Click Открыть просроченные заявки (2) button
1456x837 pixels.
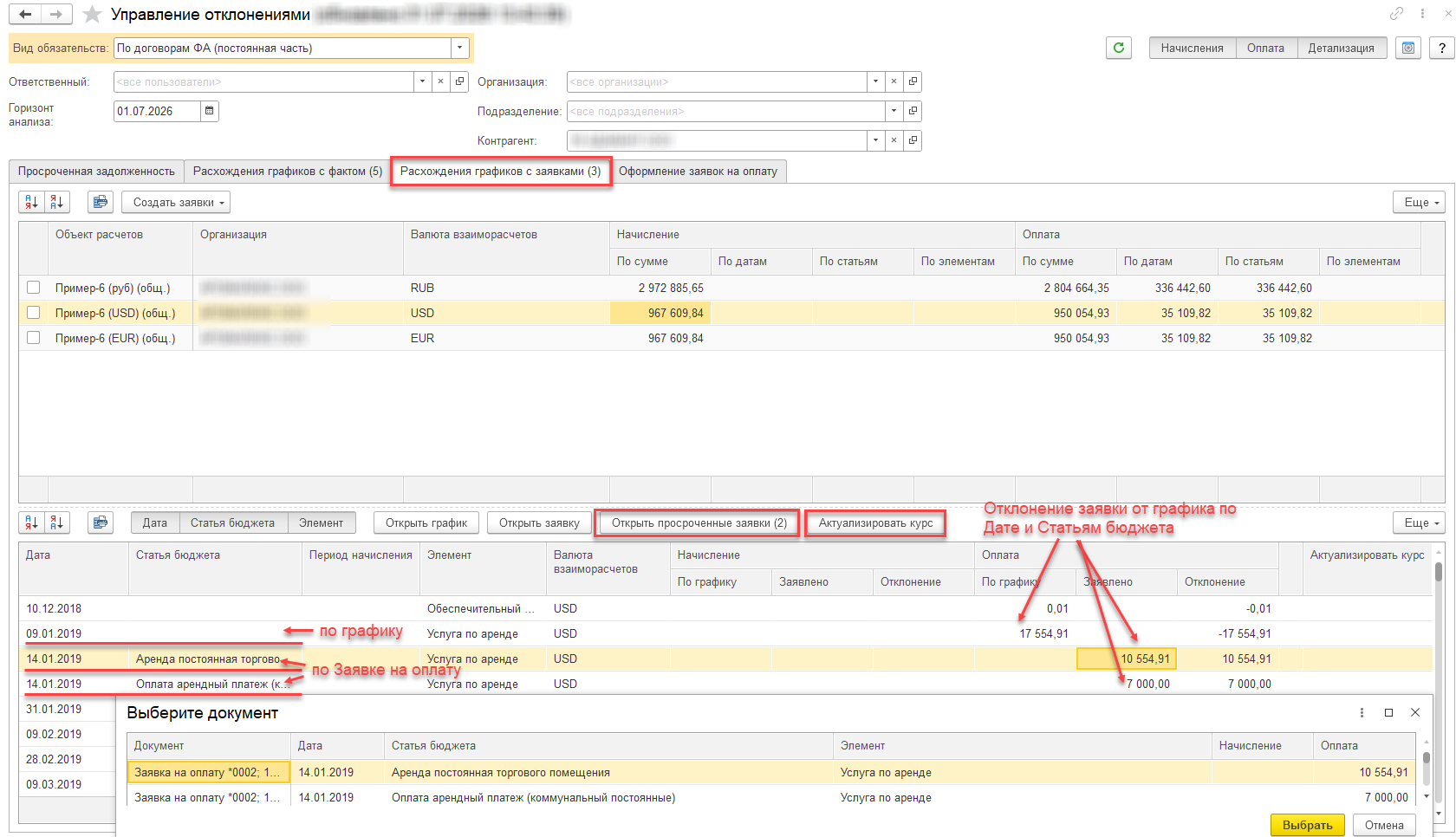coord(699,522)
